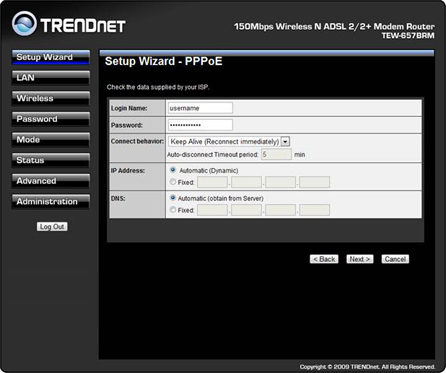
Task: Expand the Connect behavior dropdown arrow
Action: tap(285, 141)
